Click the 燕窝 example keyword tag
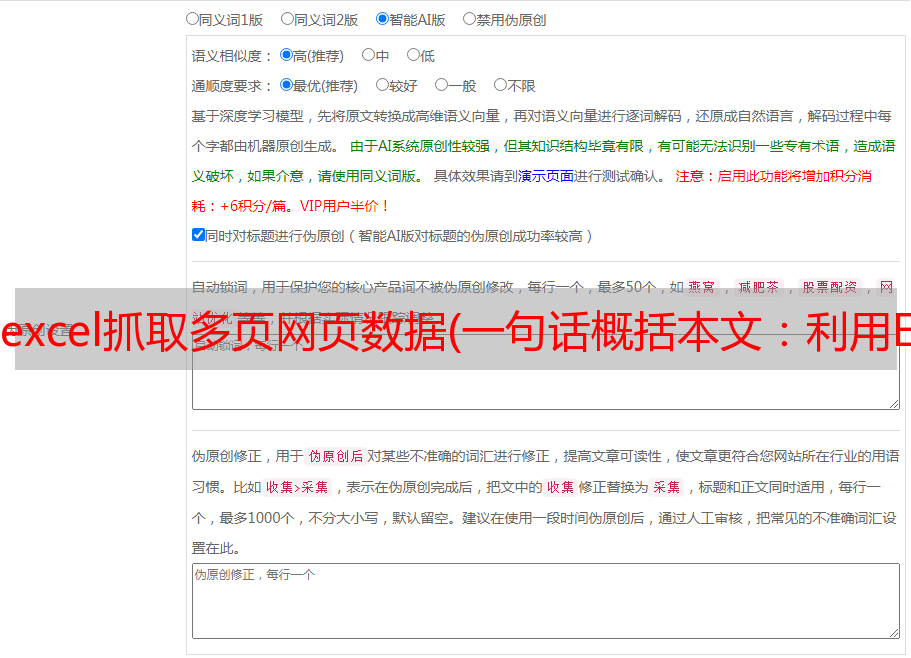 click(701, 287)
